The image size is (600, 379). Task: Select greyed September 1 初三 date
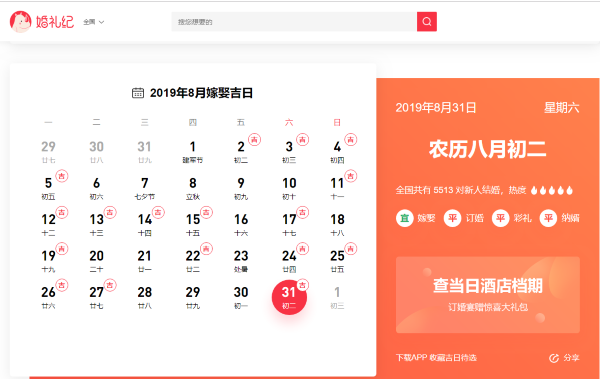tap(337, 297)
